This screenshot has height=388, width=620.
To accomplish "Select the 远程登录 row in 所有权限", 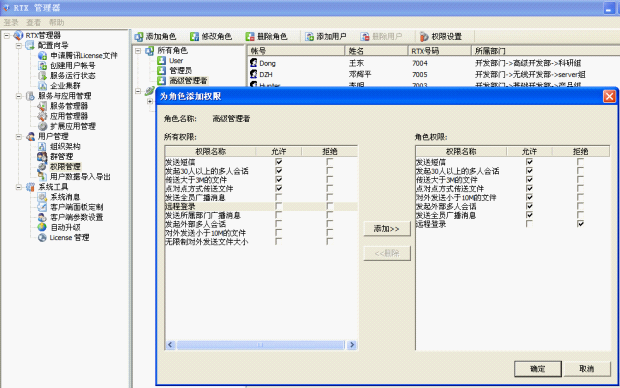I will pos(261,206).
